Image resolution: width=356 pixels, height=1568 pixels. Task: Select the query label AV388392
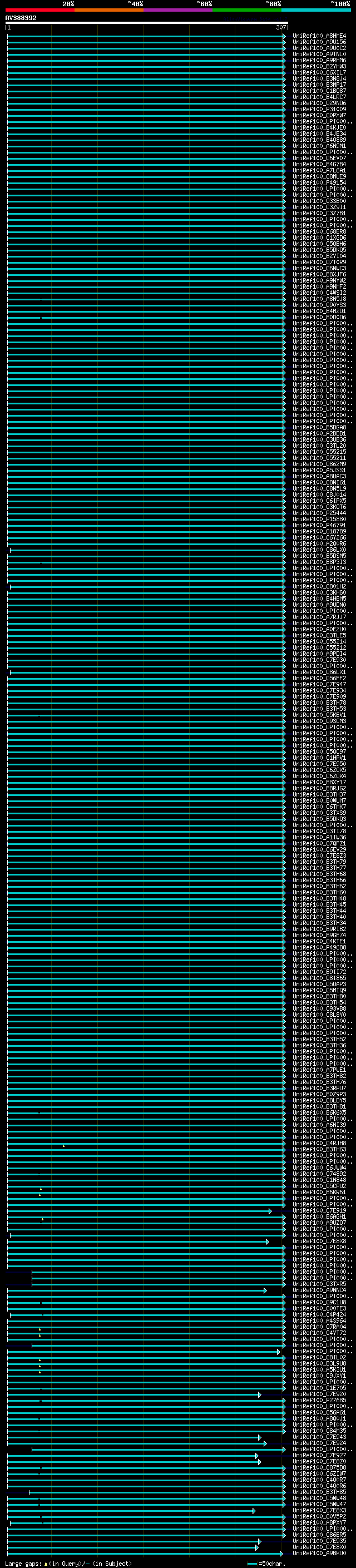point(21,18)
